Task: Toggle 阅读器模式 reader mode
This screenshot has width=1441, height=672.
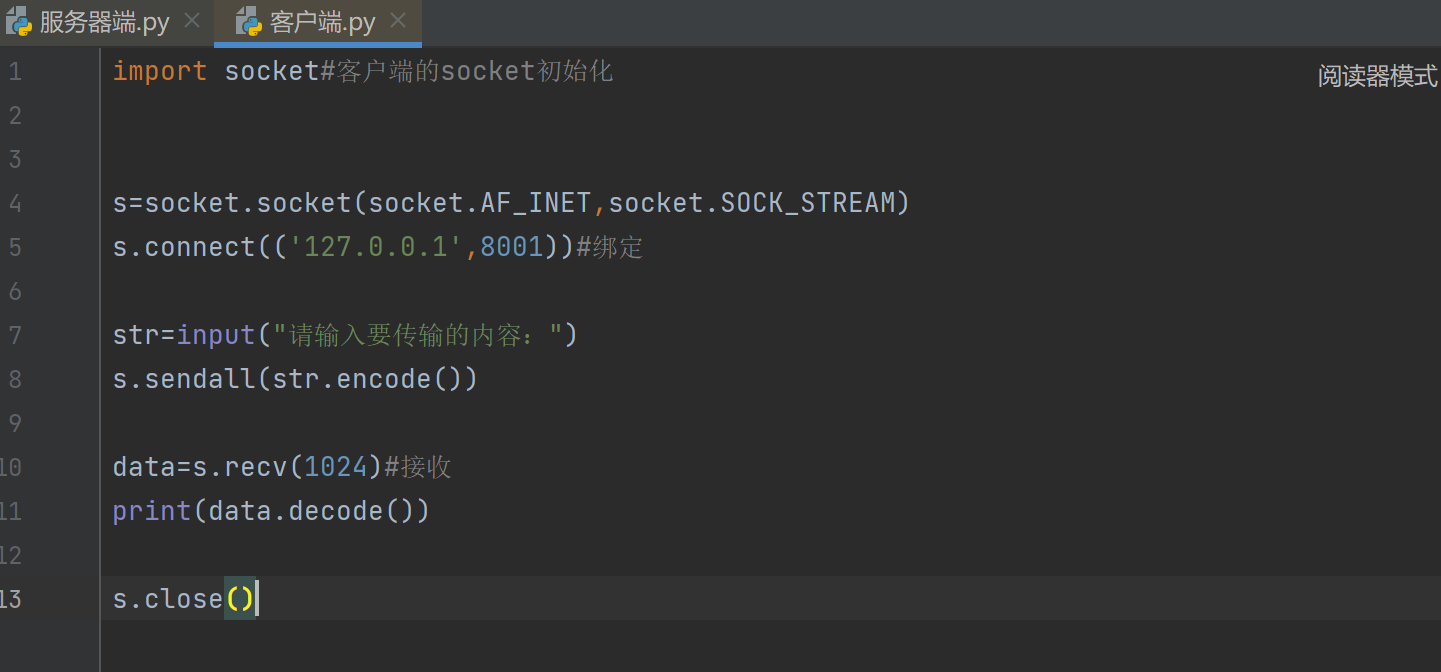Action: 1377,76
